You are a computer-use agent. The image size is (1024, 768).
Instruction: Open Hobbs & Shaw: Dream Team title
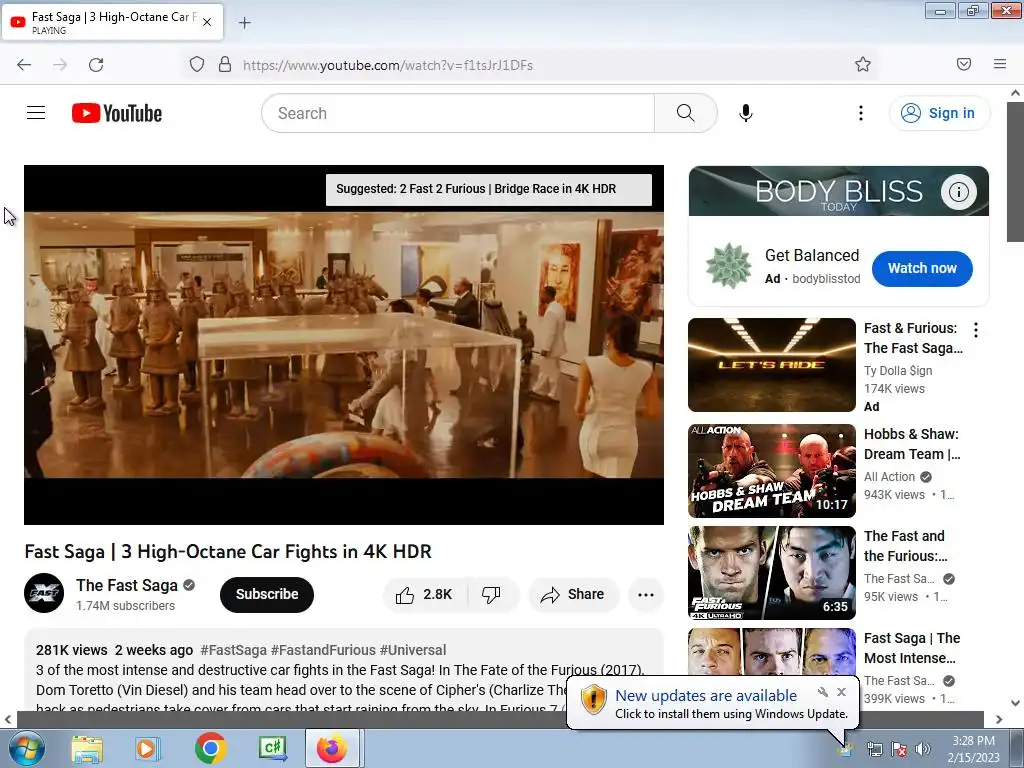tap(912, 444)
